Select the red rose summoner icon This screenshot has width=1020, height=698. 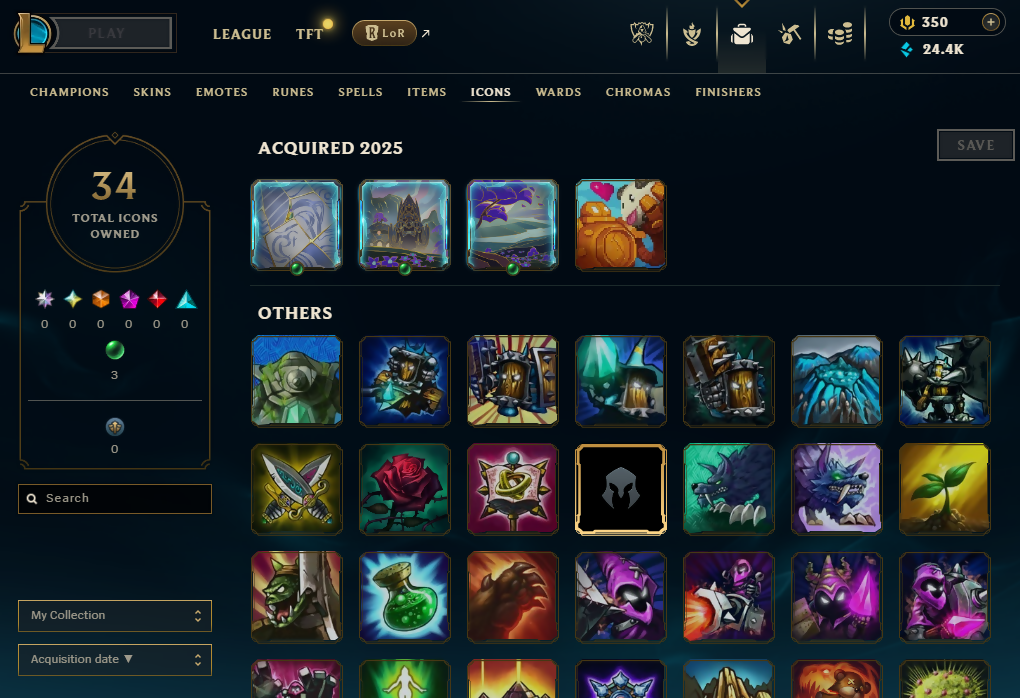pos(405,489)
